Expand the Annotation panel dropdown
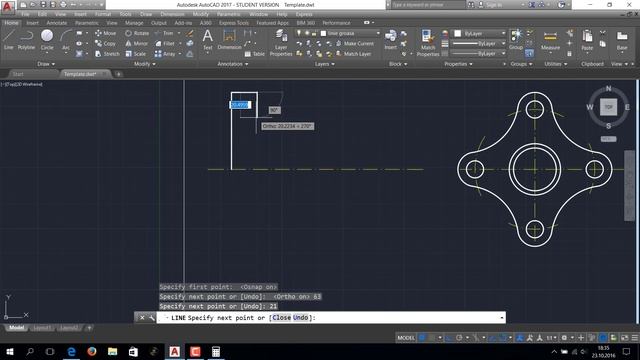This screenshot has height=360, width=640. pyautogui.click(x=233, y=64)
